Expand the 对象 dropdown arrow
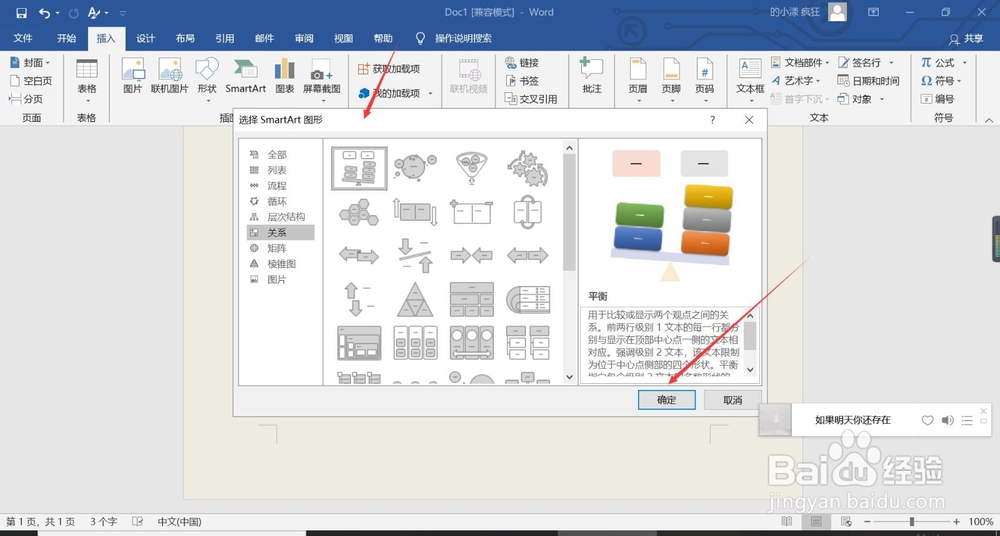 click(x=883, y=99)
